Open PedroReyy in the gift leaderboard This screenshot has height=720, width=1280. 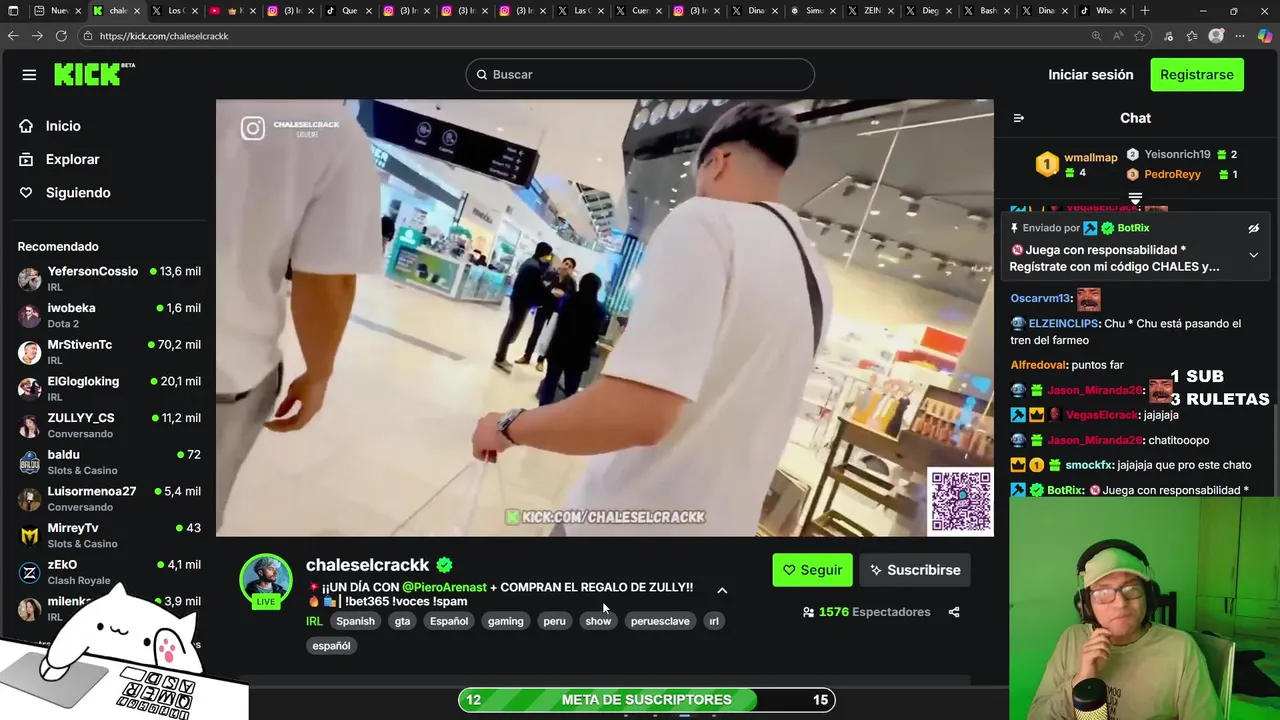(1182, 174)
